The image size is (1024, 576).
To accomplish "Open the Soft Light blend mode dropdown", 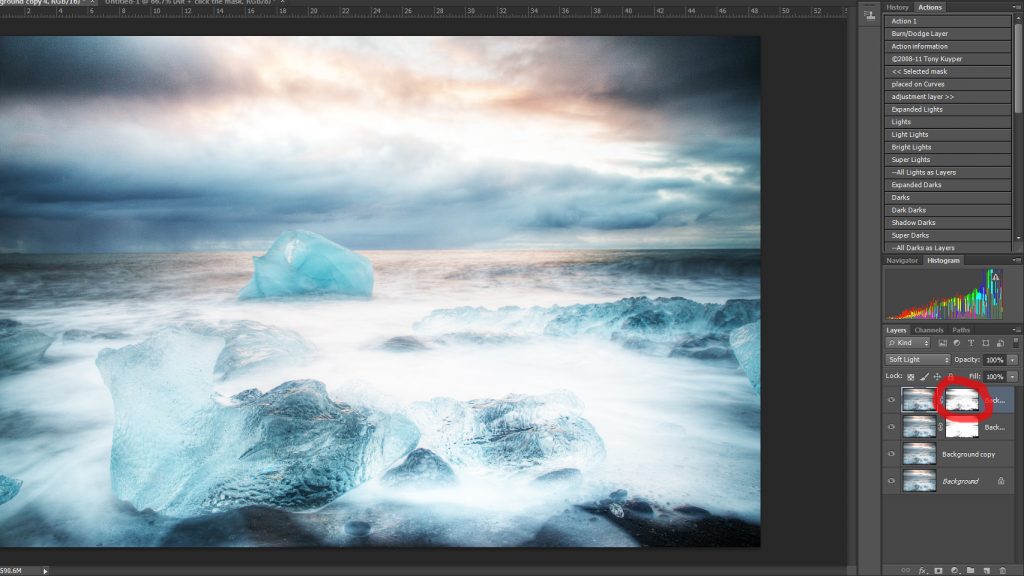I will coord(918,359).
